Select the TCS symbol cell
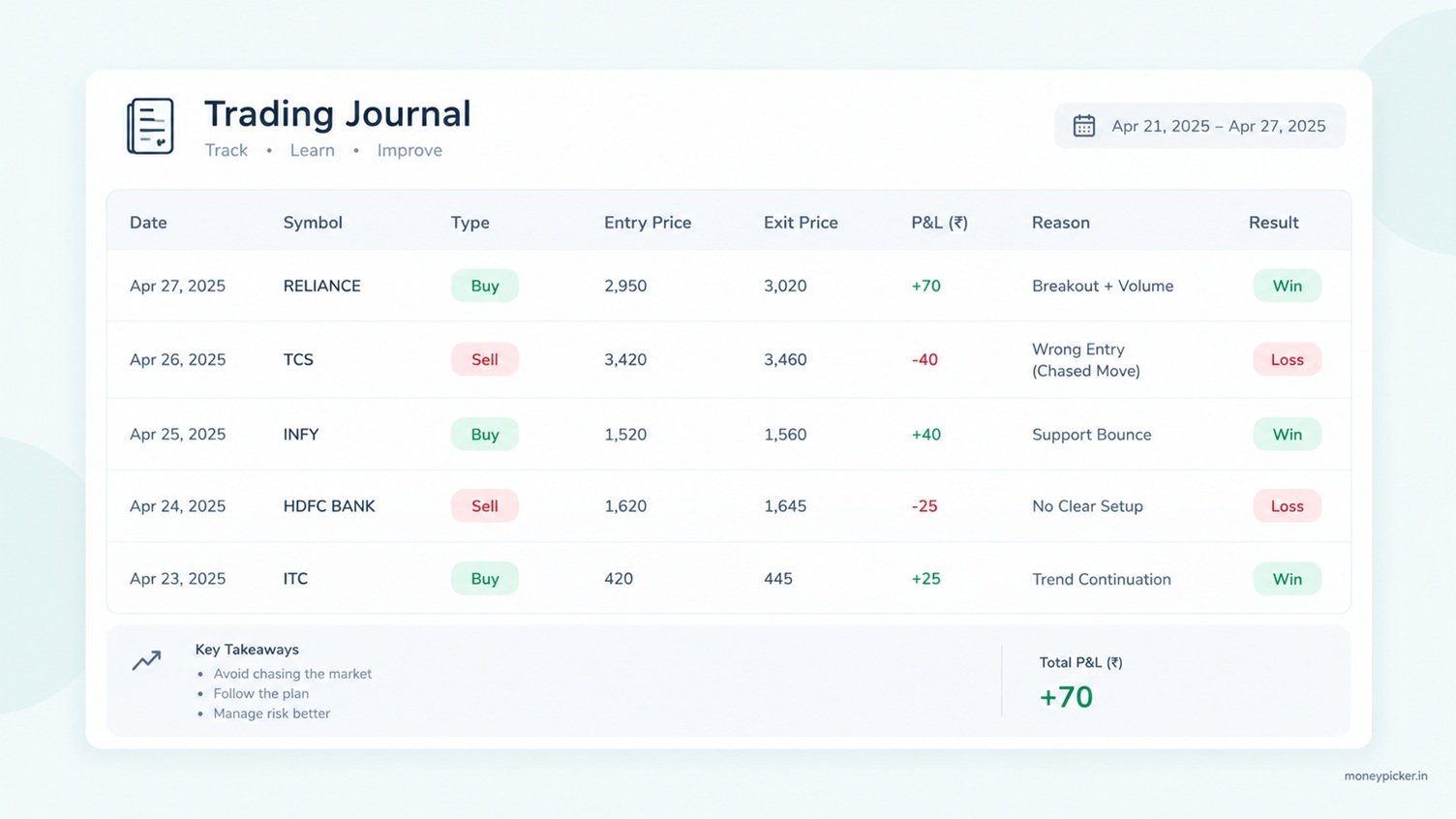 (298, 359)
